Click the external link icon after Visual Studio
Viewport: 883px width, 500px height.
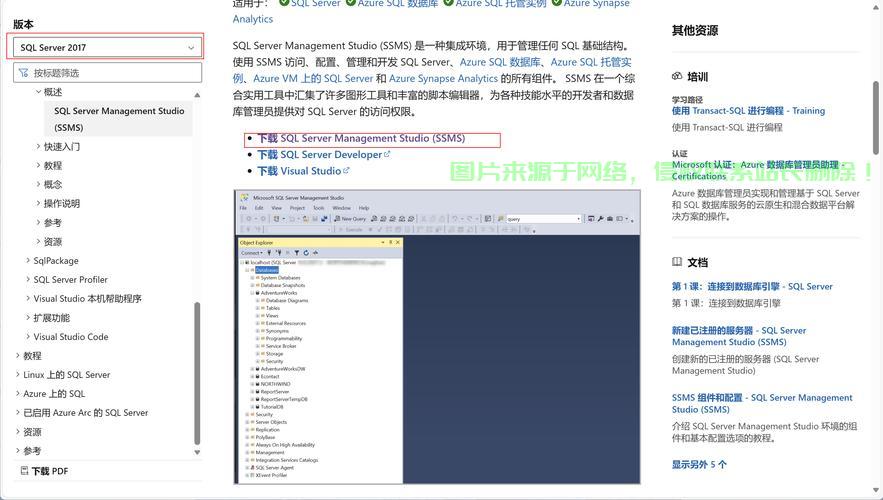tap(347, 171)
